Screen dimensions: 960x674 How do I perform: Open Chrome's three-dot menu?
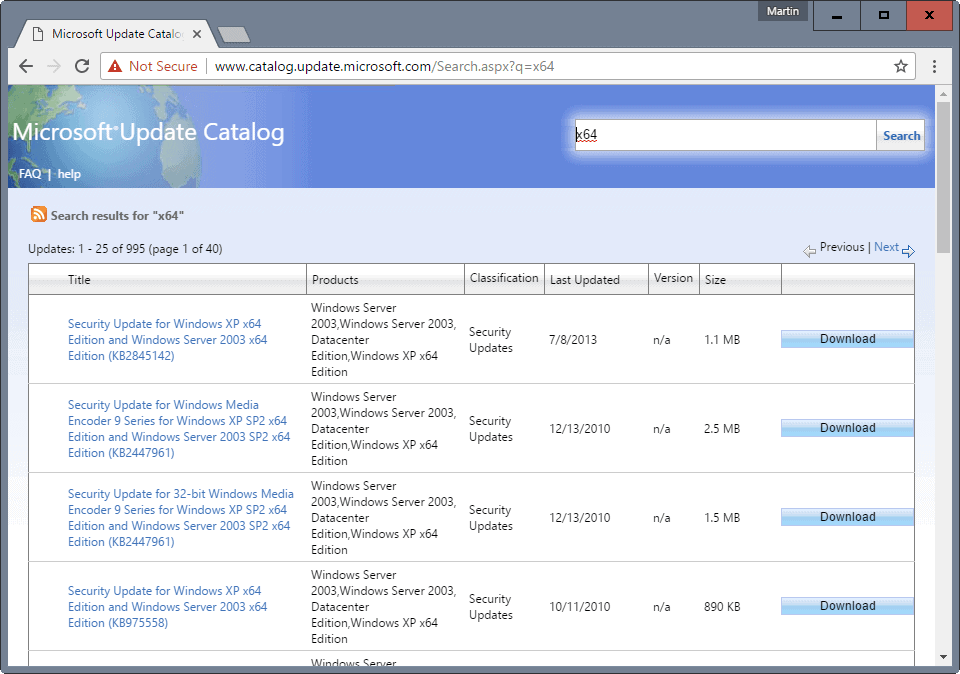(x=934, y=66)
